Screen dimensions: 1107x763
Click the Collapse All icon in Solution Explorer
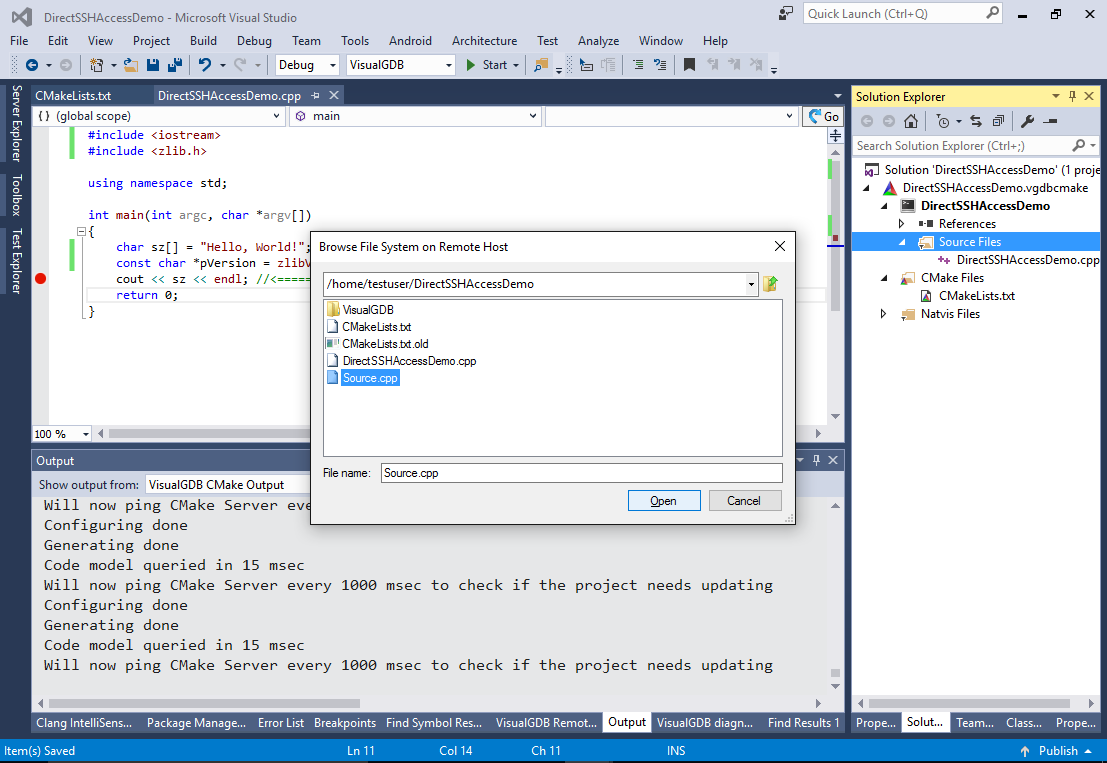(998, 121)
